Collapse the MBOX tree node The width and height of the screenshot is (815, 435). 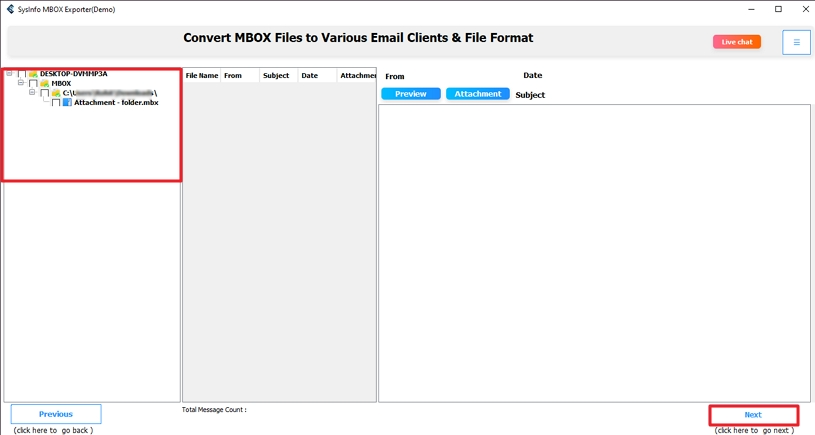tap(20, 83)
